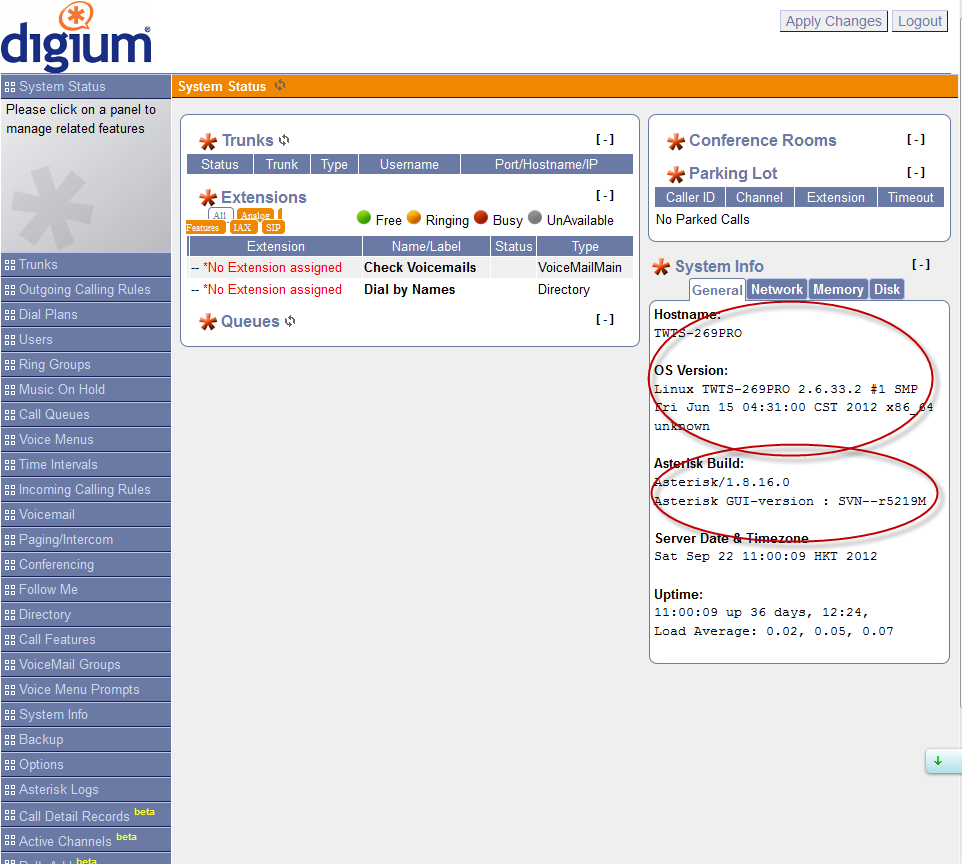
Task: Click the asterisk icon beside Extensions heading
Action: pyautogui.click(x=208, y=198)
